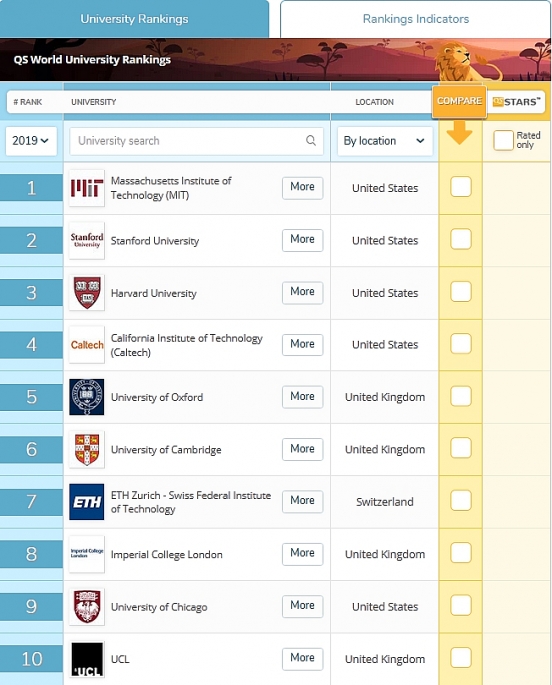
Task: Click United States in Chicago's row
Action: tap(385, 606)
